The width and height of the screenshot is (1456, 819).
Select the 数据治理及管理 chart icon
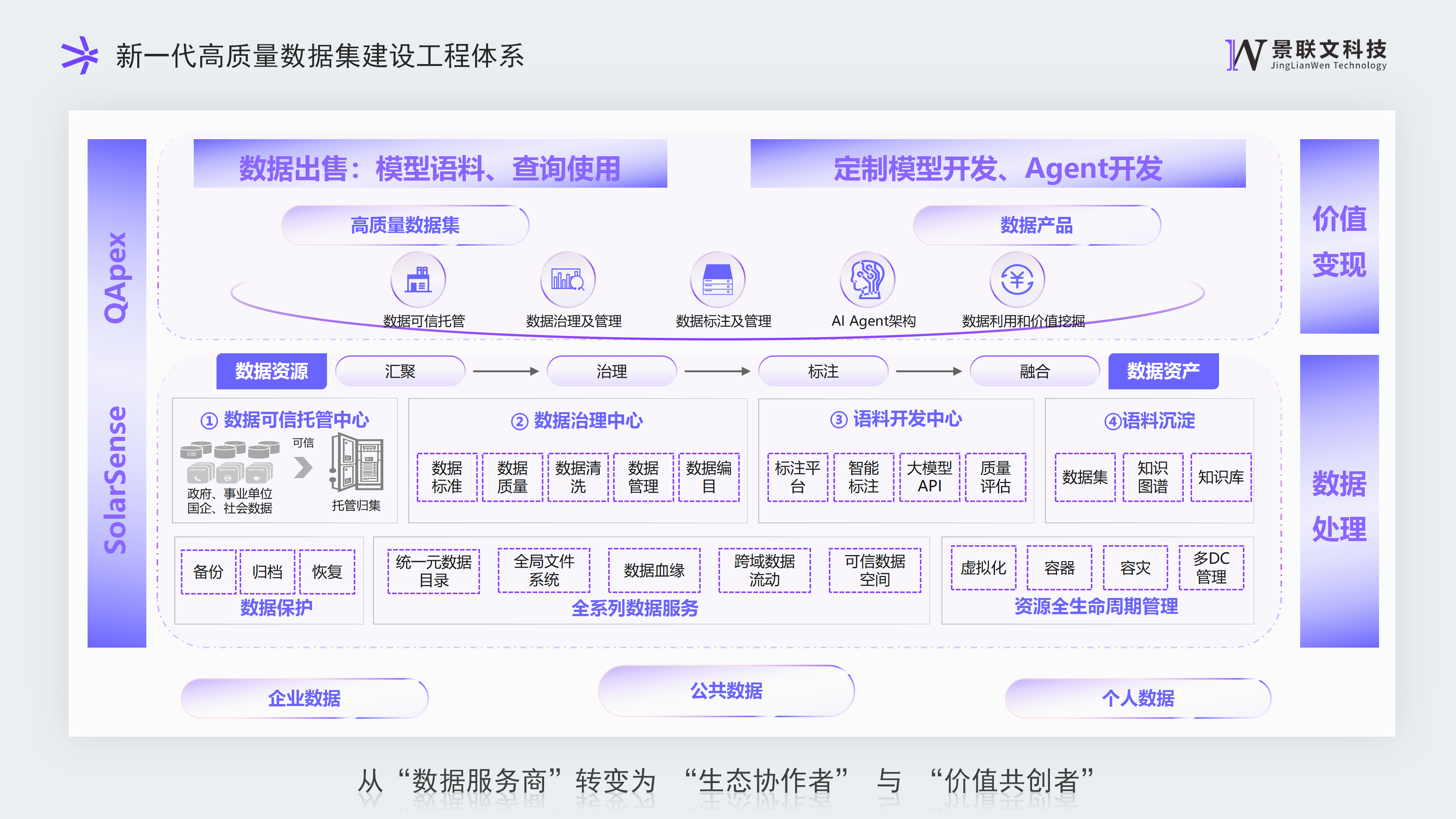[x=568, y=279]
